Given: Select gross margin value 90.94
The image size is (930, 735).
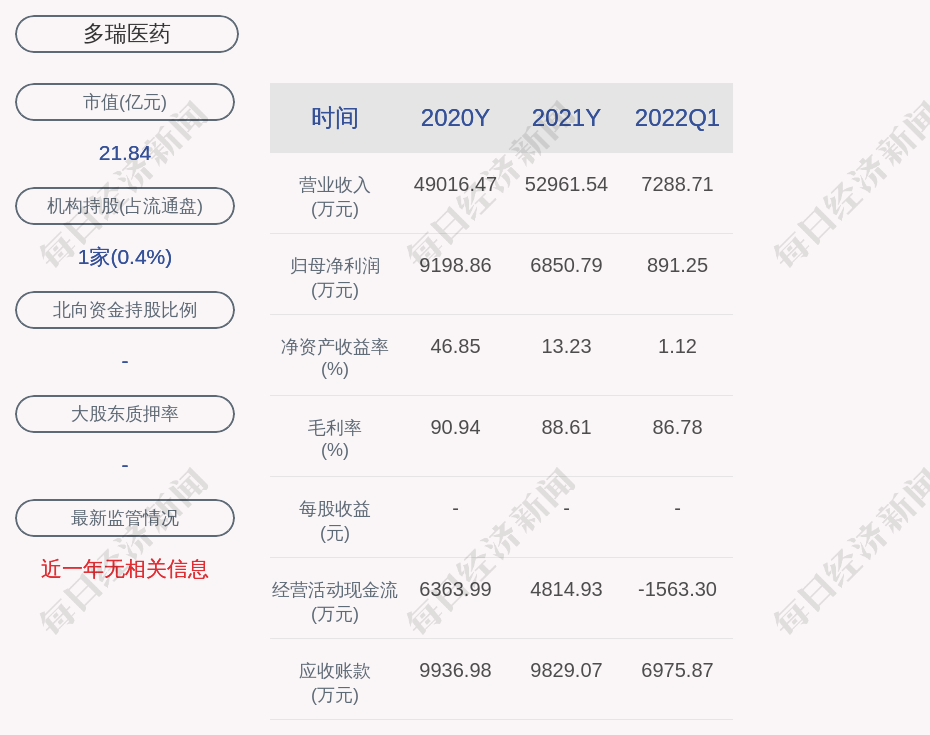Looking at the screenshot, I should point(455,427).
